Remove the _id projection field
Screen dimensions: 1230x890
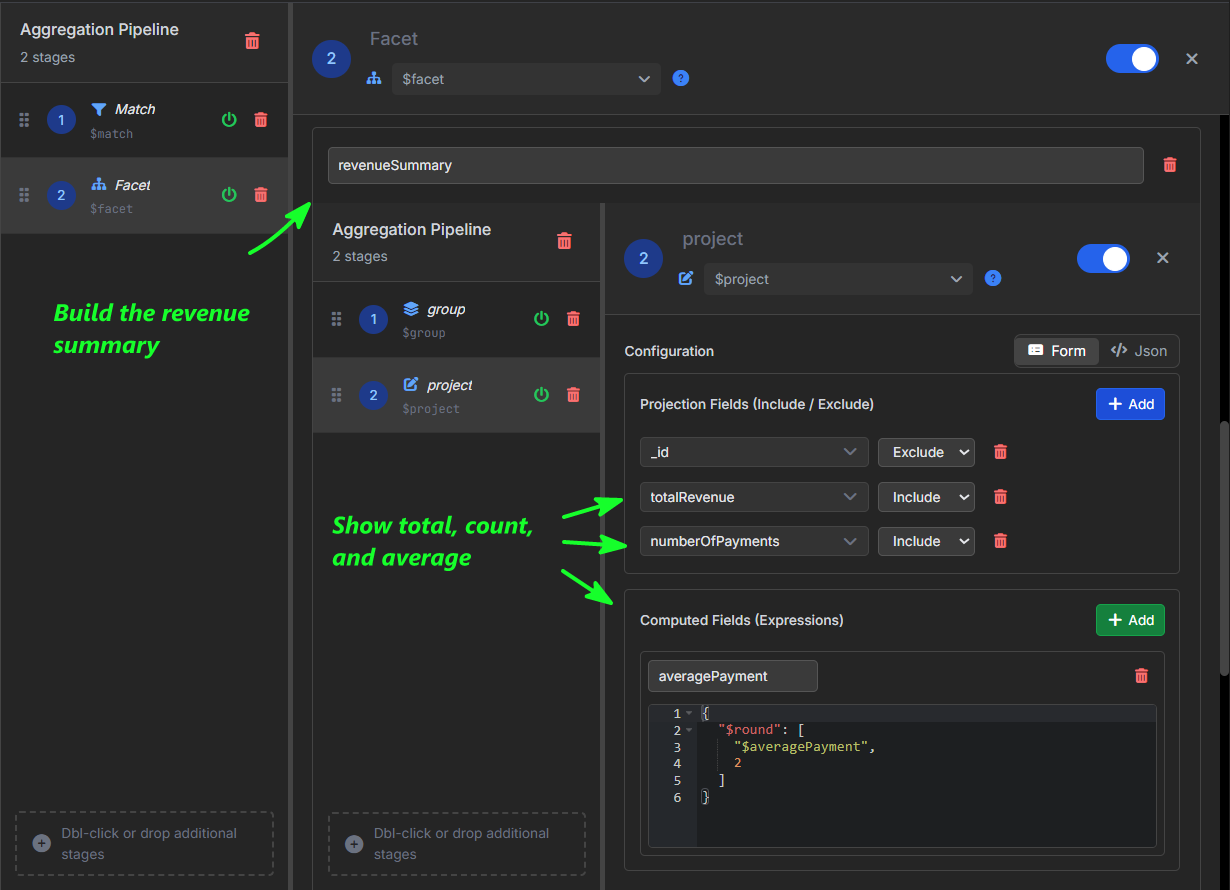pyautogui.click(x=1000, y=452)
